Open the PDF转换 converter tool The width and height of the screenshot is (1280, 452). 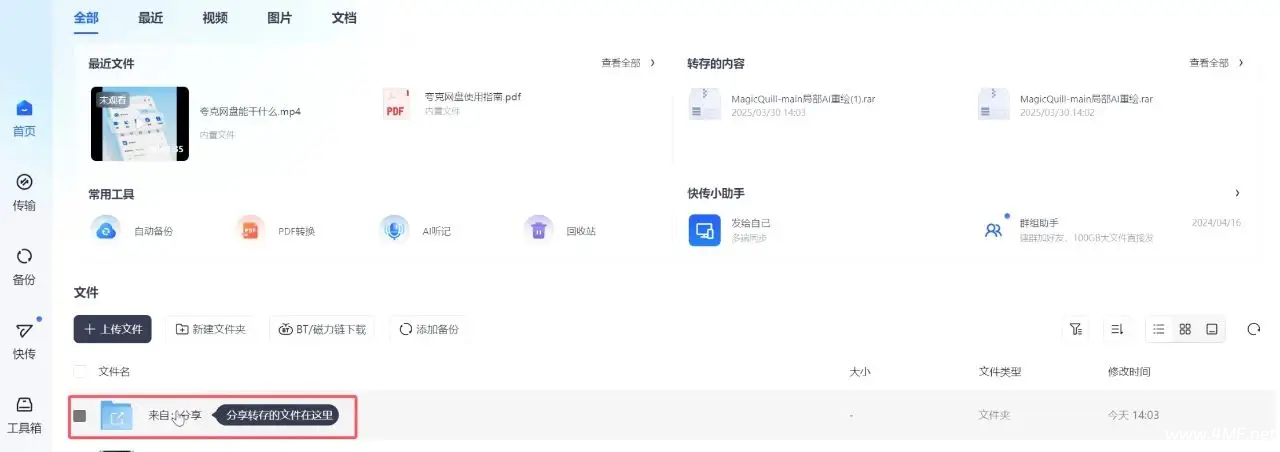250,230
